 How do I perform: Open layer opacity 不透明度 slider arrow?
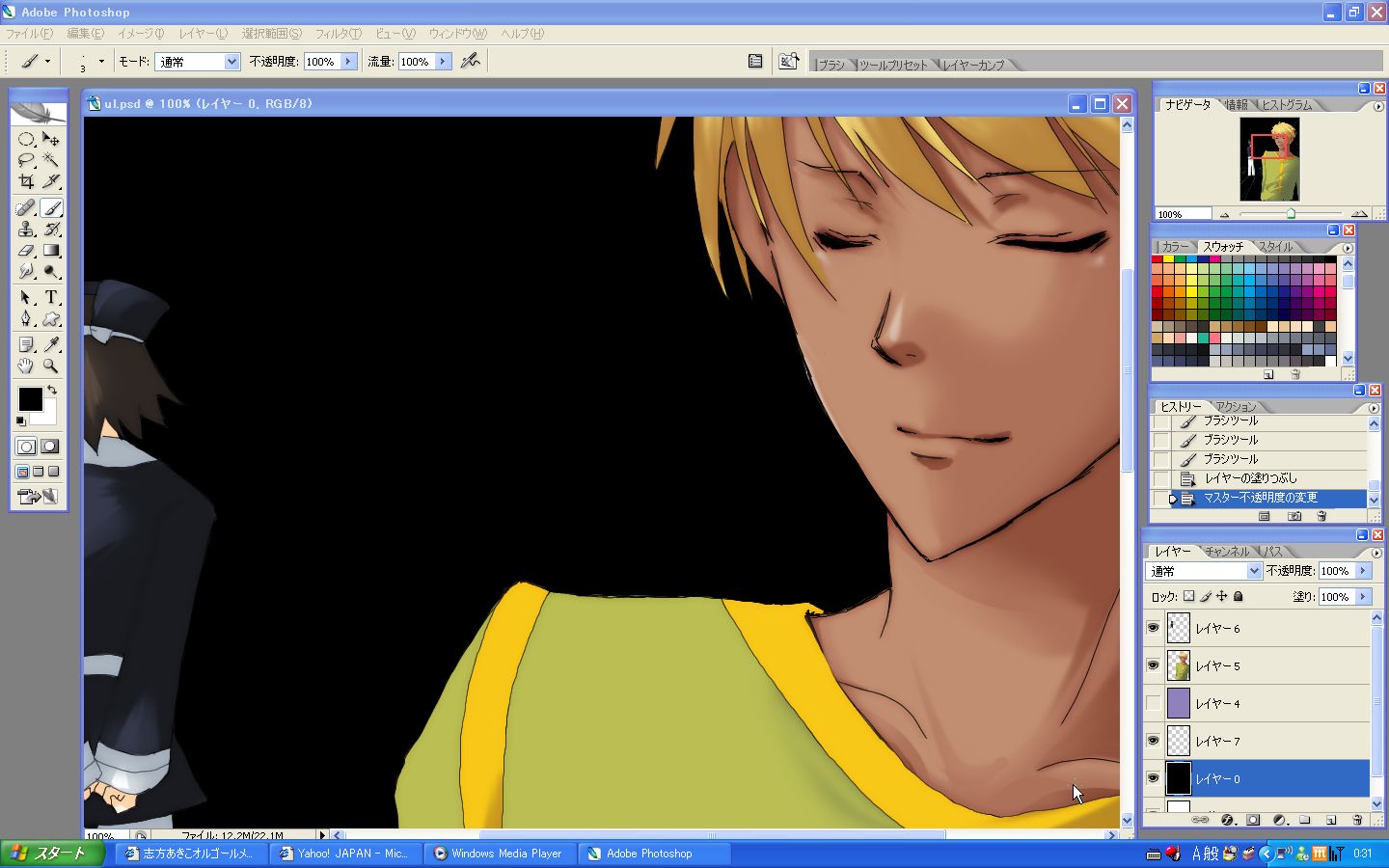[x=1363, y=571]
